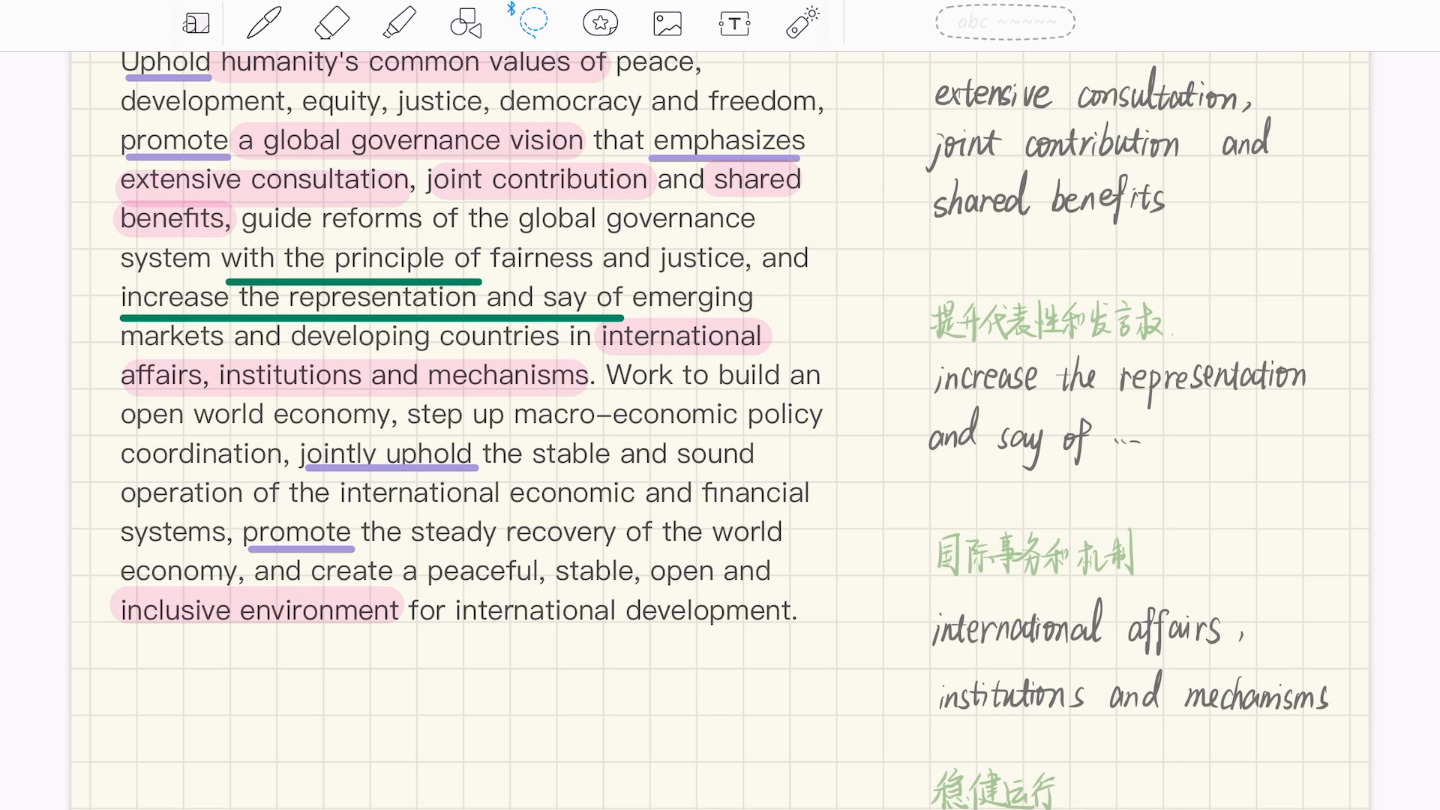Click the underlined phrase "jointly uphold"
This screenshot has width=1440, height=810.
[x=387, y=454]
